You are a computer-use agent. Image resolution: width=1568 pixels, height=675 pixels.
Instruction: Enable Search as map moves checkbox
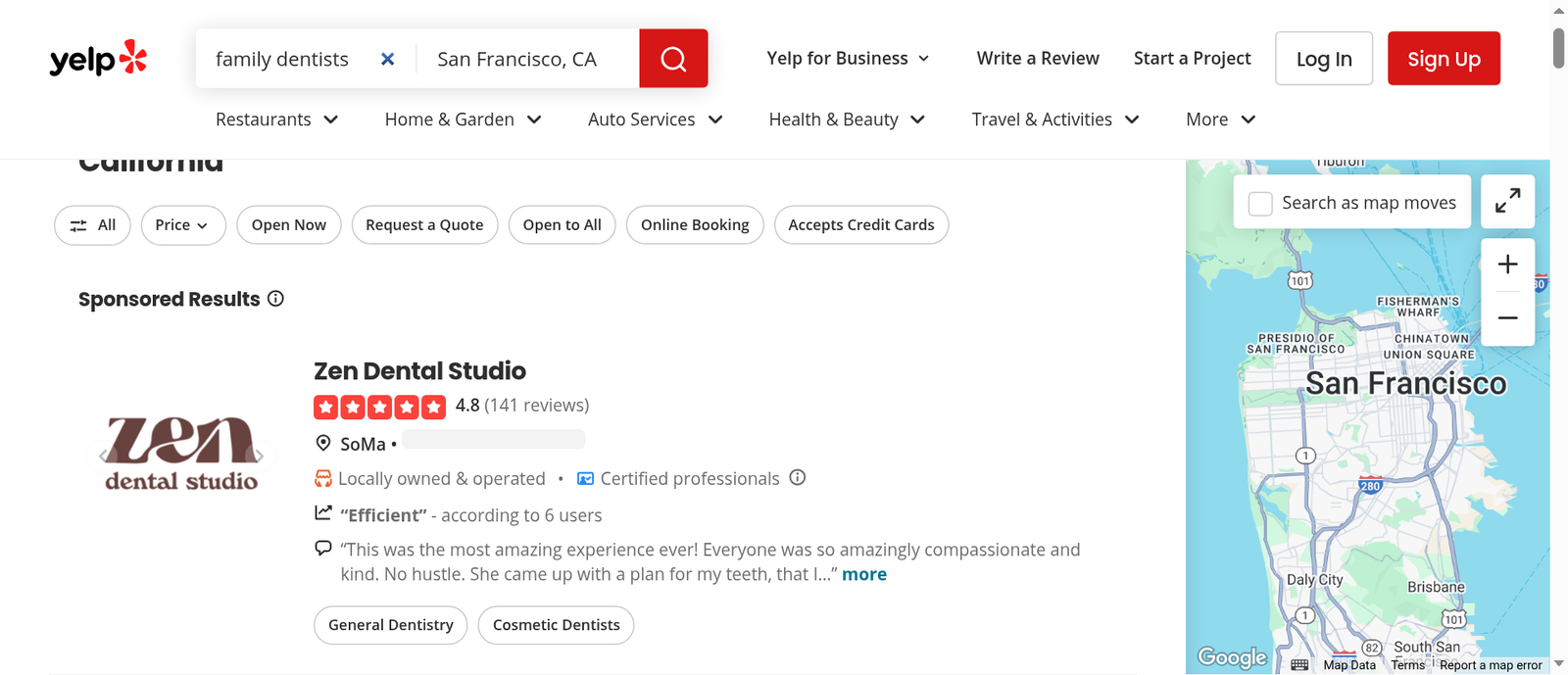(x=1260, y=203)
